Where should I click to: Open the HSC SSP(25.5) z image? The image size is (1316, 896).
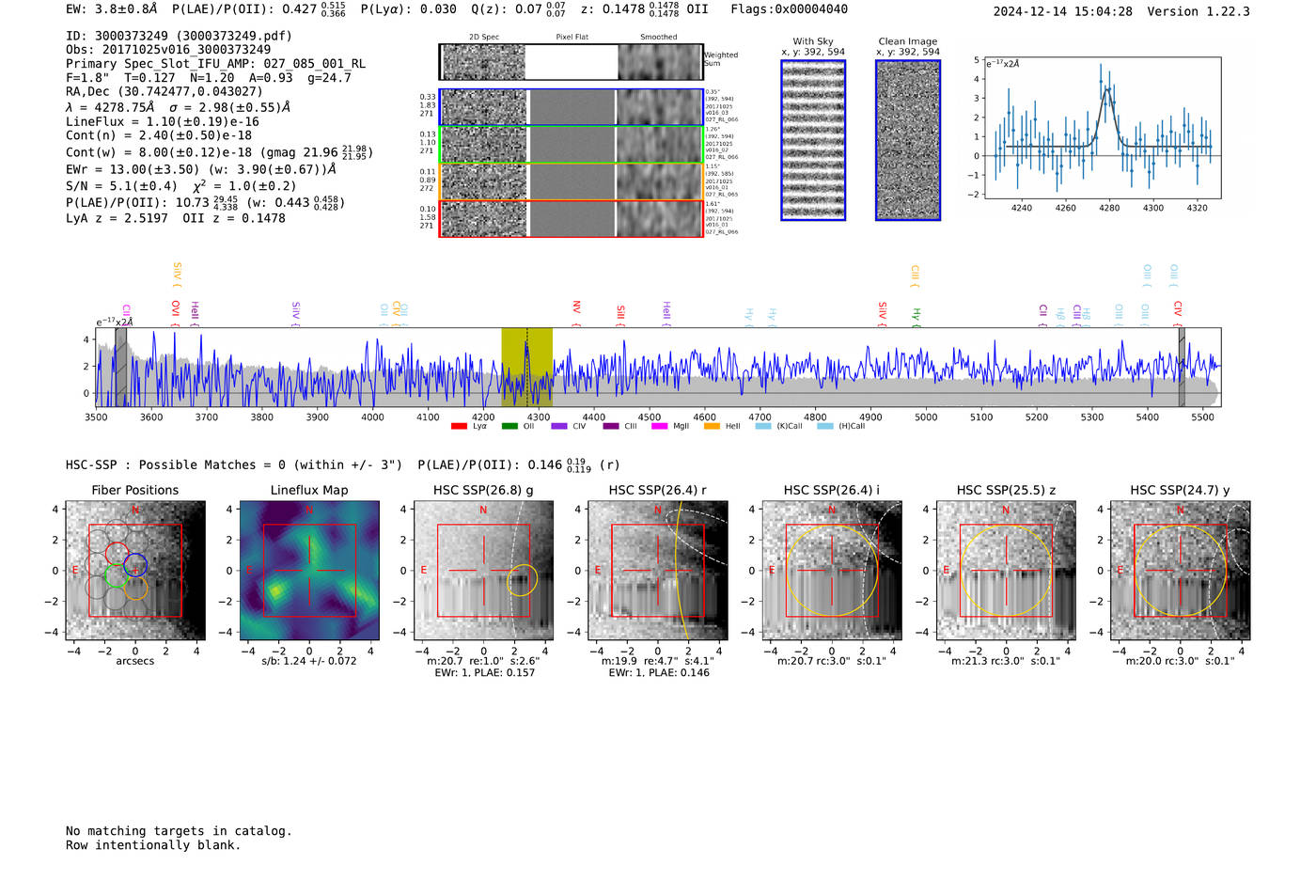(x=1006, y=571)
